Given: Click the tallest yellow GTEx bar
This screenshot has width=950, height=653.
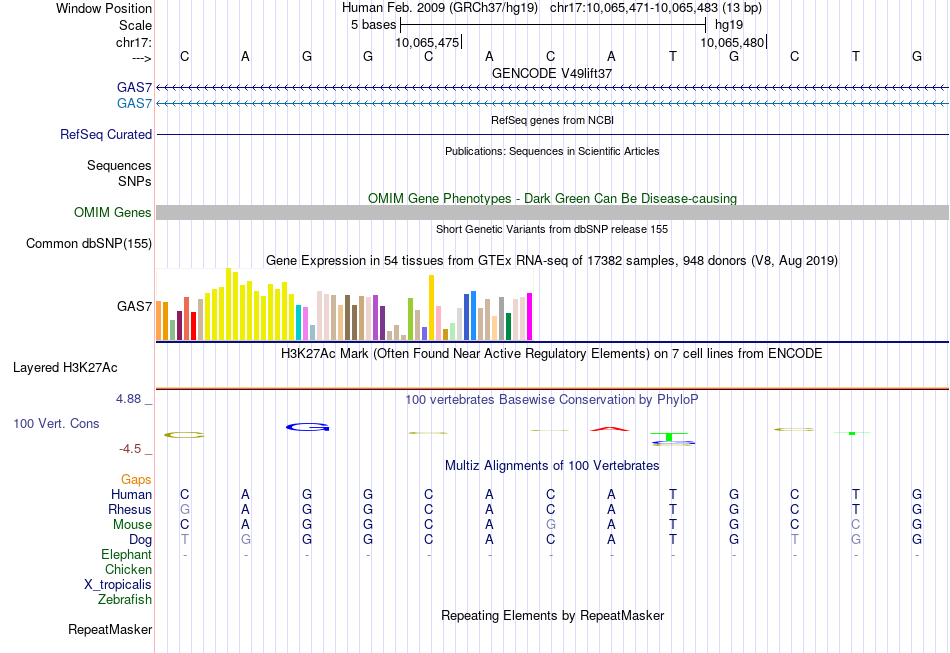Looking at the screenshot, I should click(228, 304).
